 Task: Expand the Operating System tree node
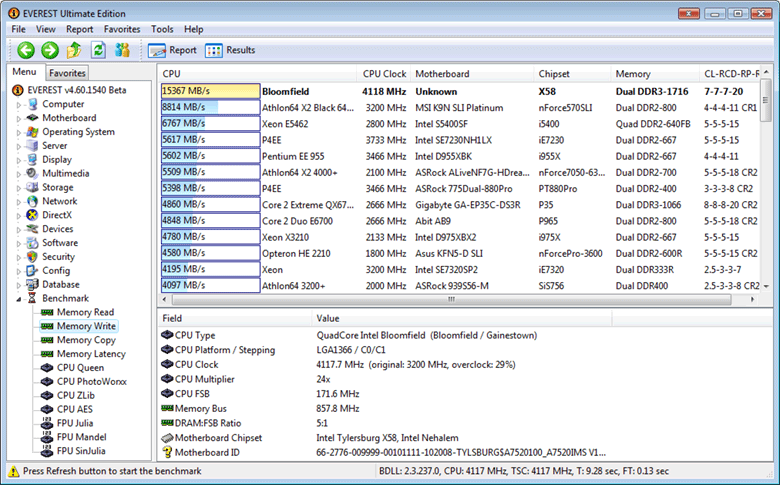pos(19,133)
